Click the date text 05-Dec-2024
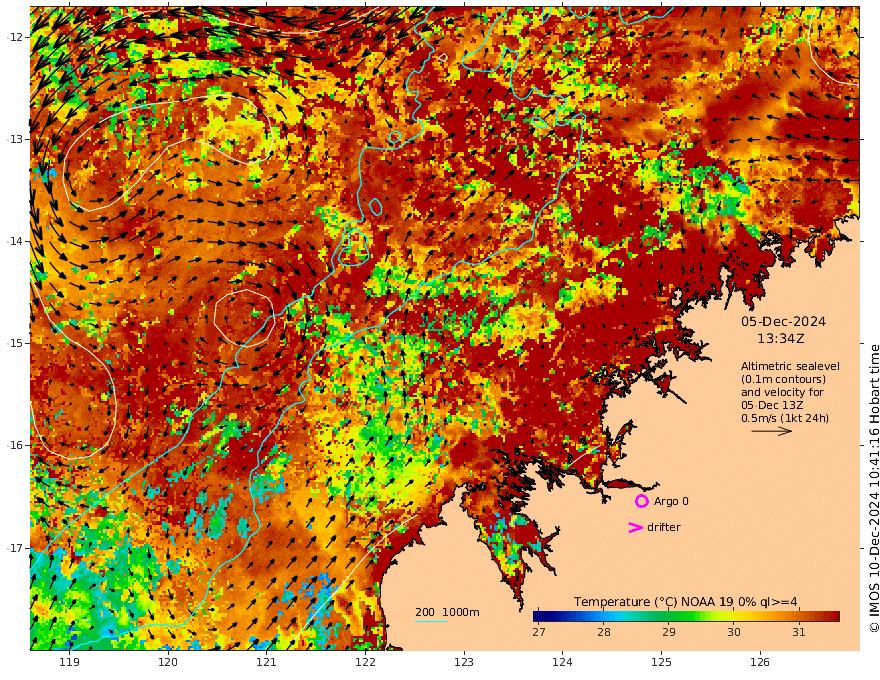 (x=783, y=321)
